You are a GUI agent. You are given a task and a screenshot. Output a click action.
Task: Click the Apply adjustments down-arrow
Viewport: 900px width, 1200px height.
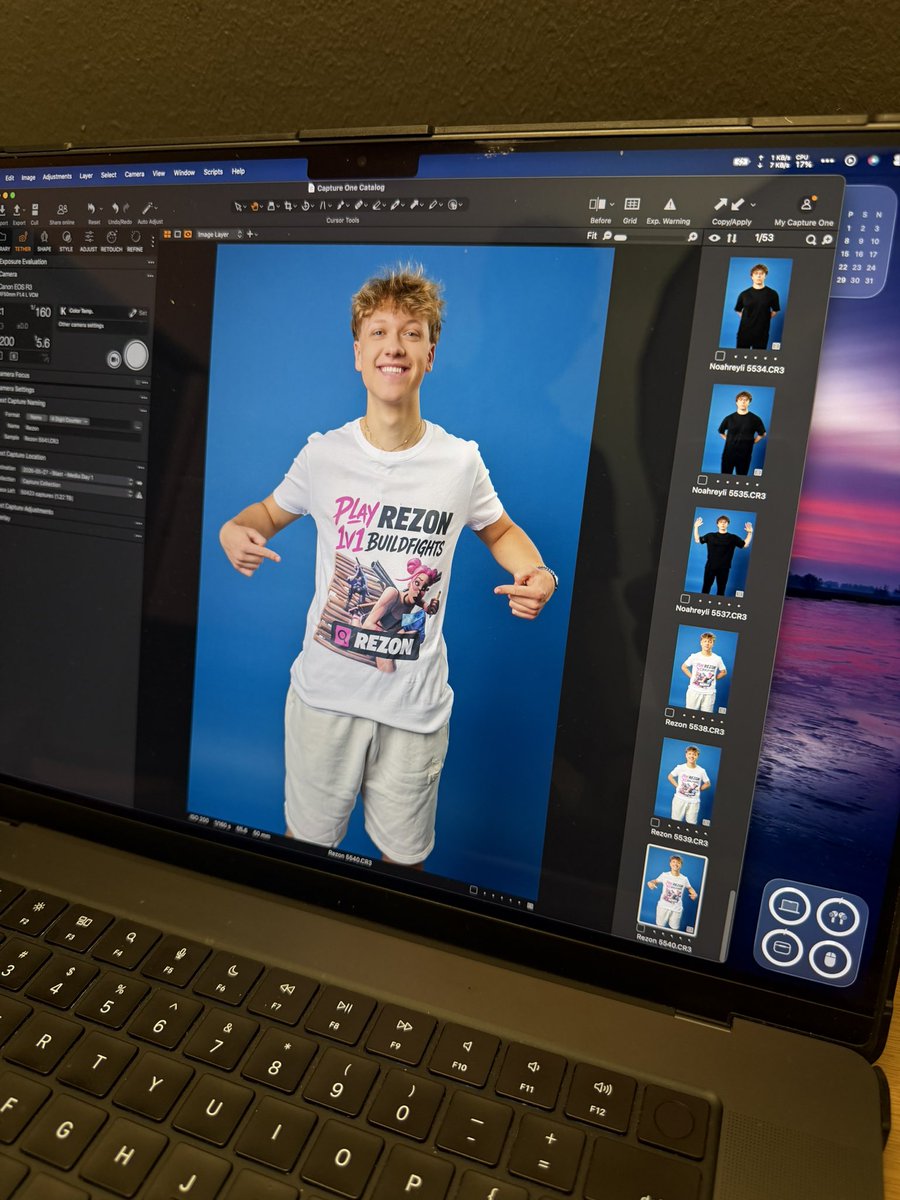point(738,204)
